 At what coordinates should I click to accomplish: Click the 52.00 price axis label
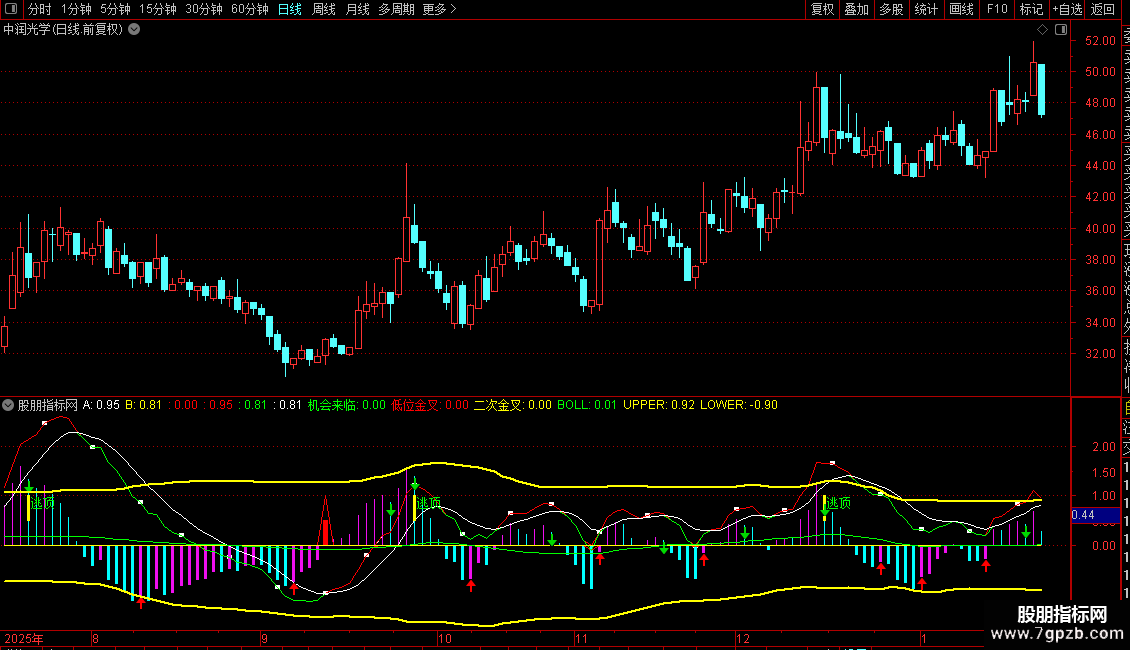[x=1100, y=41]
